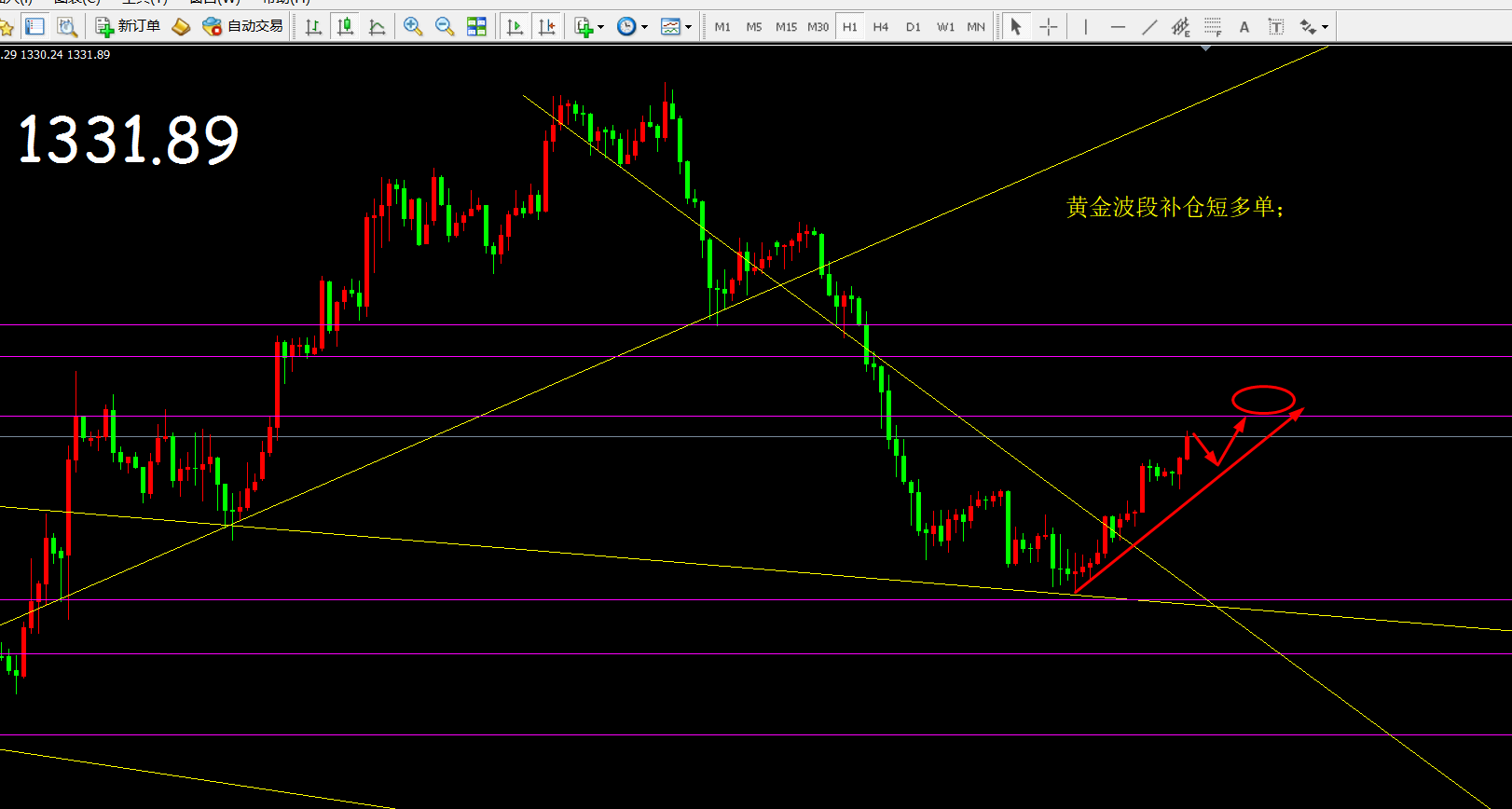Expand the periods clock dropdown arrow
The height and width of the screenshot is (809, 1512).
click(x=644, y=27)
